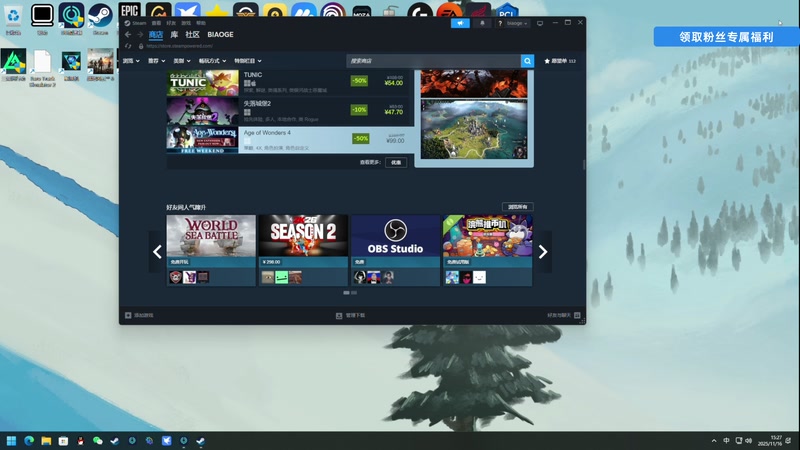Open the Steam desktop shortcut
The width and height of the screenshot is (800, 450).
coord(100,19)
